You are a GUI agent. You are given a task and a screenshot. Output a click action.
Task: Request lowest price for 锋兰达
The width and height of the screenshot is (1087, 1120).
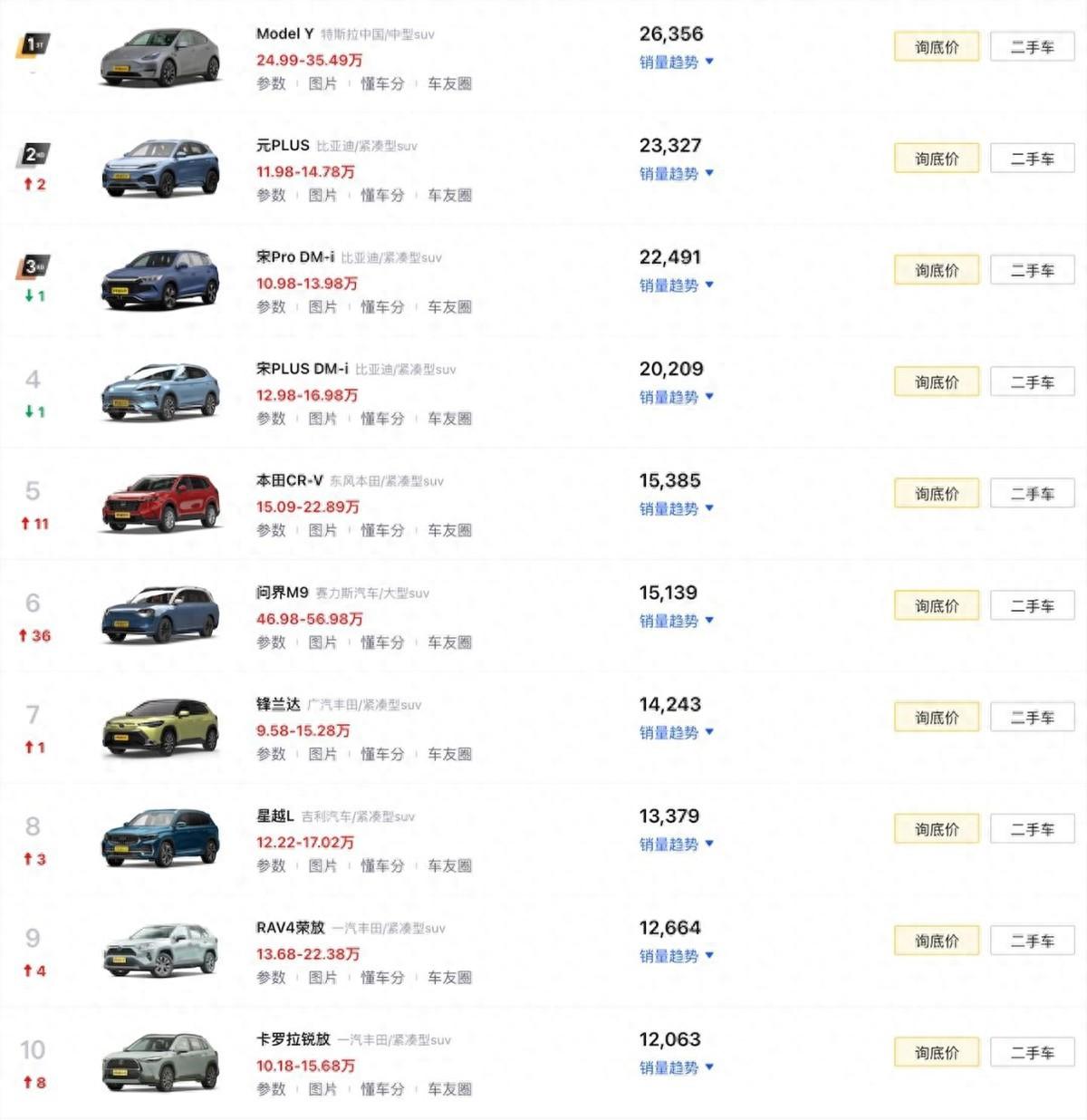tap(936, 718)
